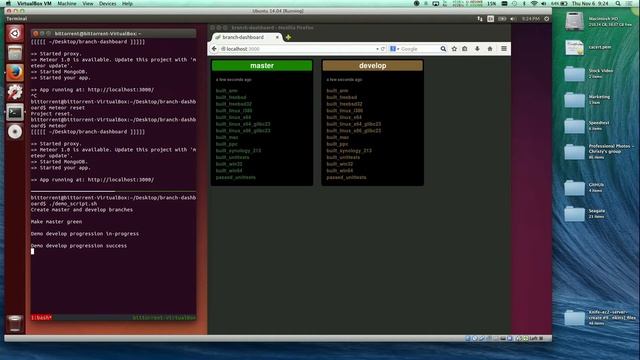This screenshot has height=360, width=640.
Task: Click the green master branch header
Action: point(262,65)
